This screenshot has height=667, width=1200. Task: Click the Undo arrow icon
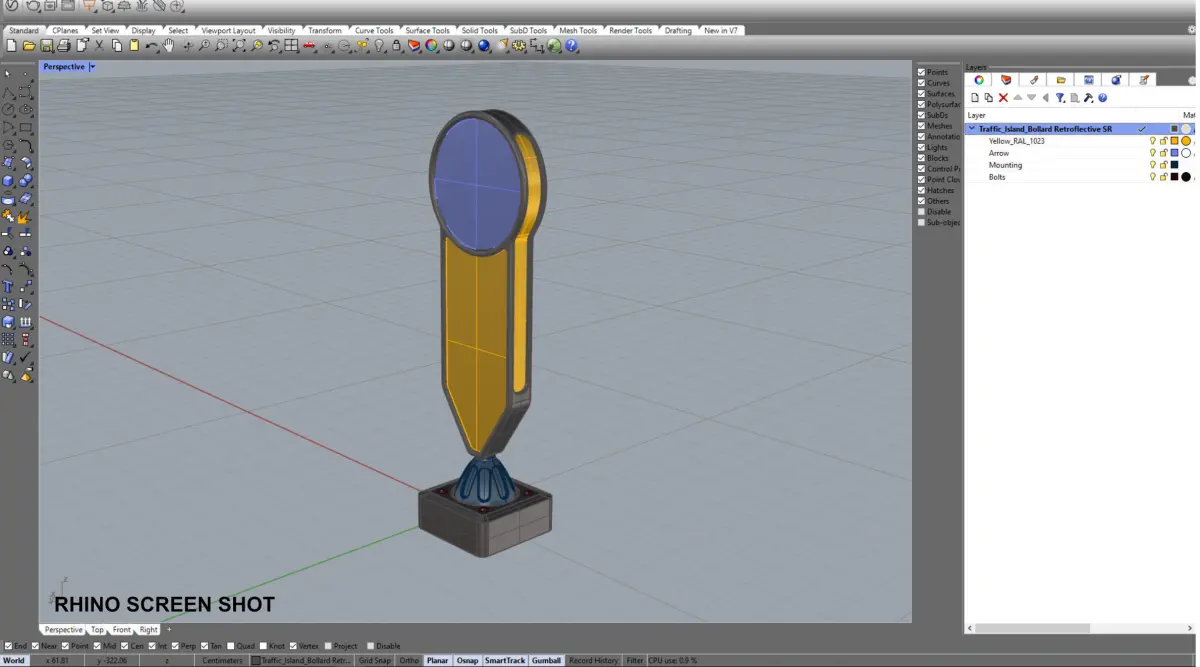pyautogui.click(x=151, y=46)
